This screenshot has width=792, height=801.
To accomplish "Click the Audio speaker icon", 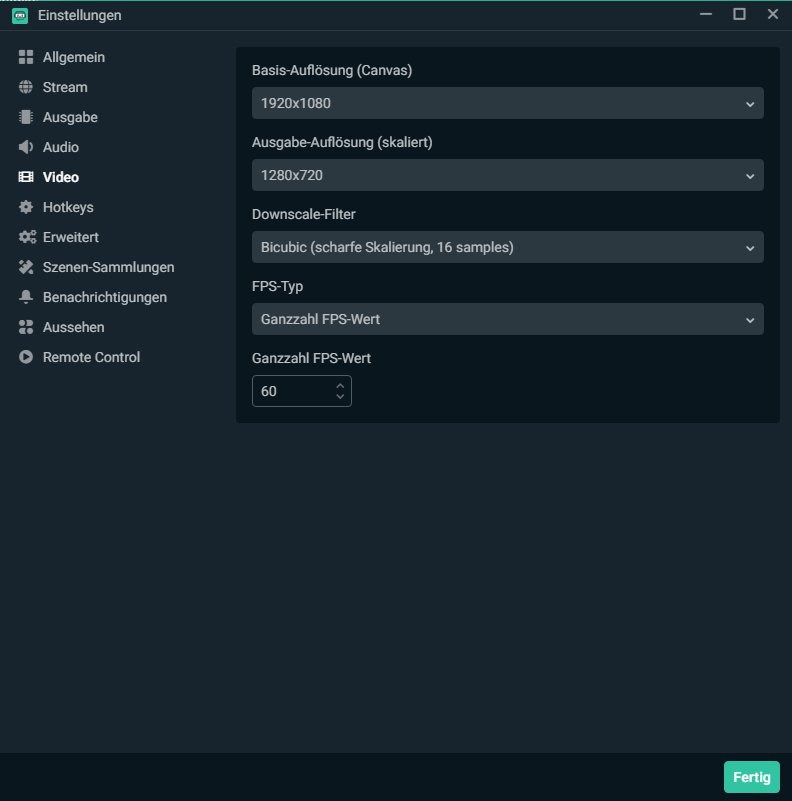I will click(26, 148).
